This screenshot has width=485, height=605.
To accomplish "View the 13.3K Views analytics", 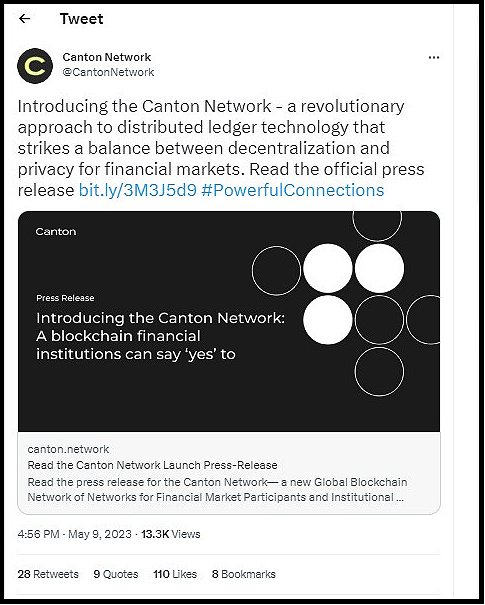I will [x=171, y=534].
